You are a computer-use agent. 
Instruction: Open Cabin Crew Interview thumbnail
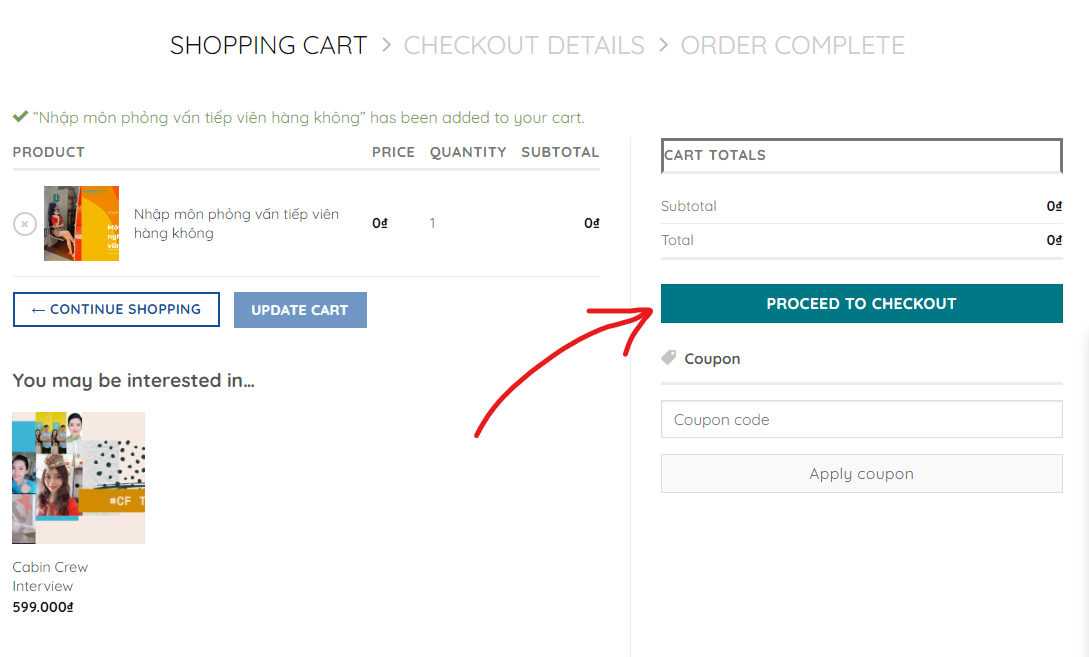tap(78, 478)
